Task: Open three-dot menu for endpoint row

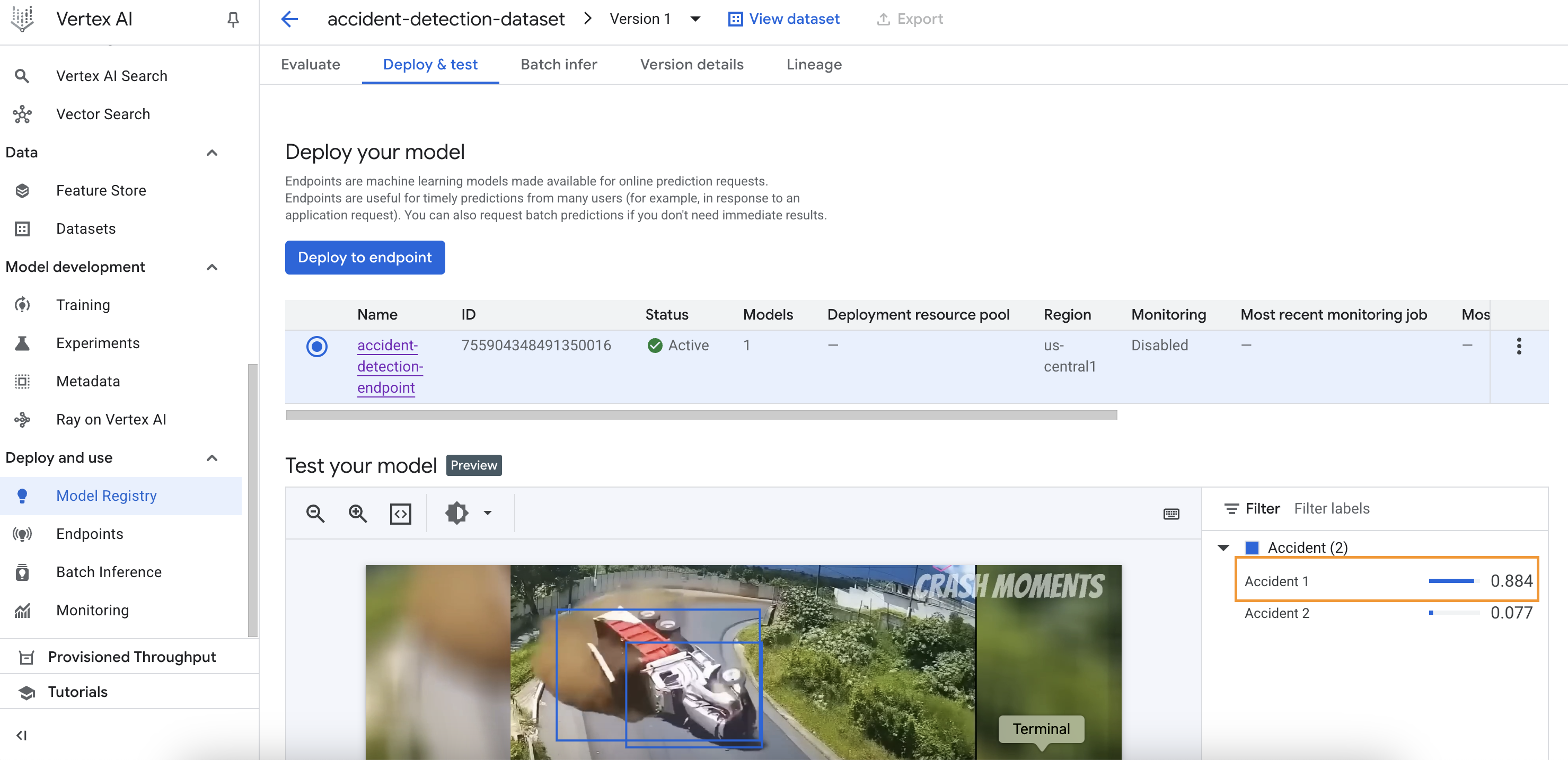Action: pos(1518,346)
